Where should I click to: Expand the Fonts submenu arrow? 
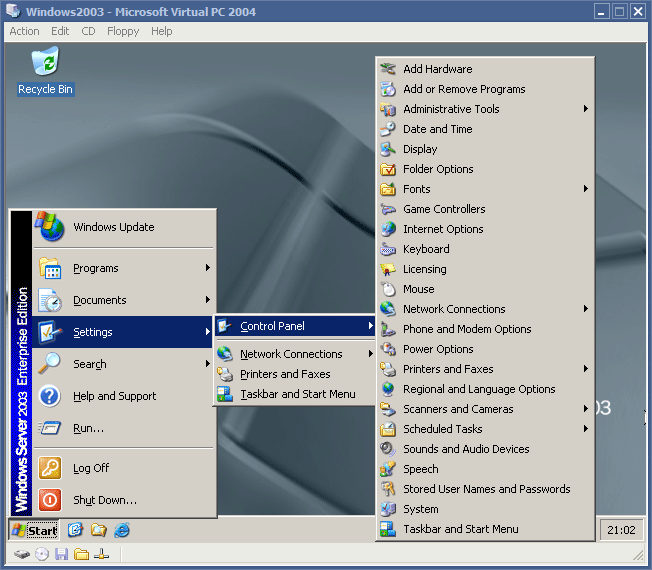coord(585,189)
